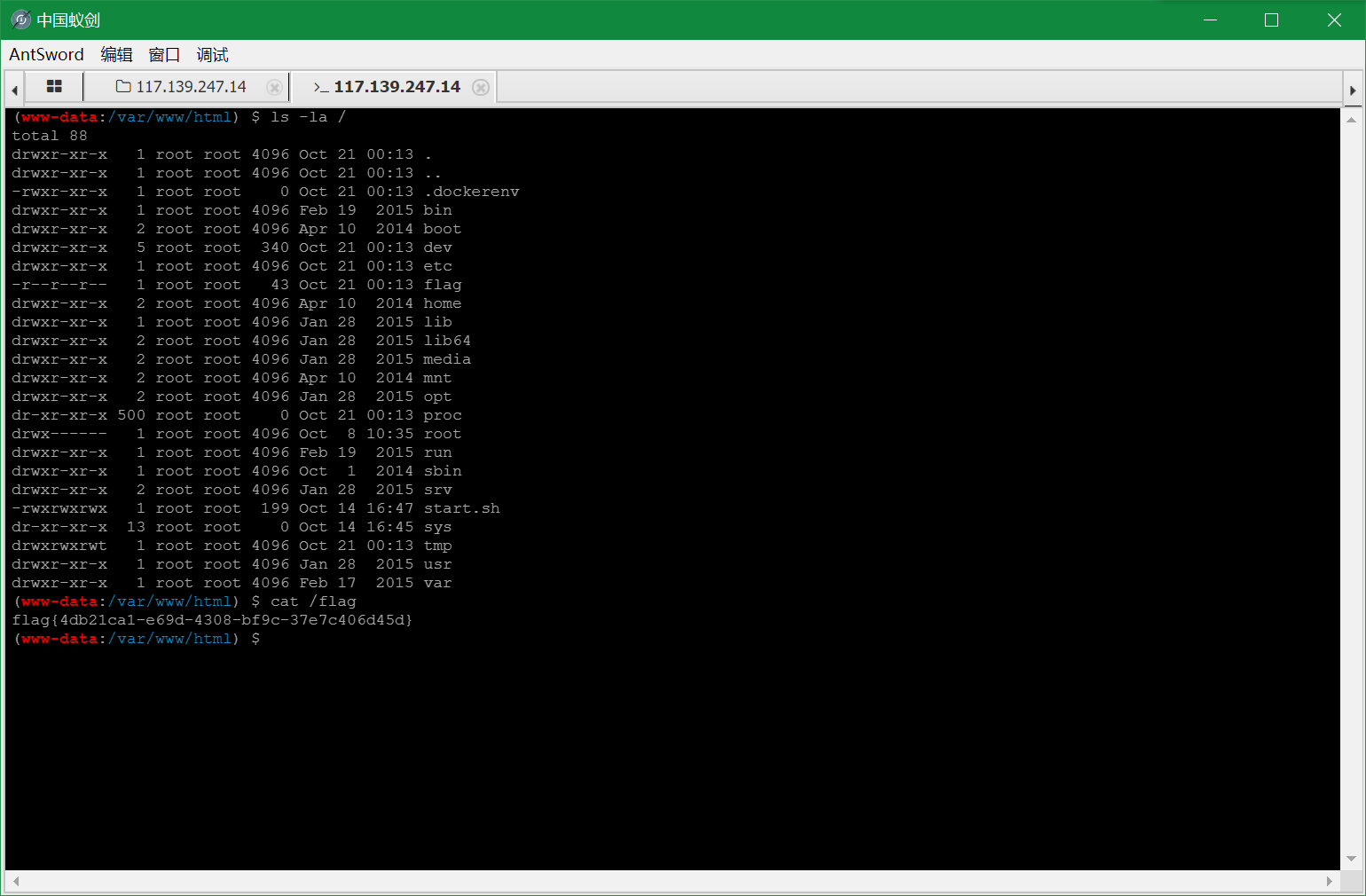Minimize the 中国蚁剑 window
1366x896 pixels.
[1210, 20]
